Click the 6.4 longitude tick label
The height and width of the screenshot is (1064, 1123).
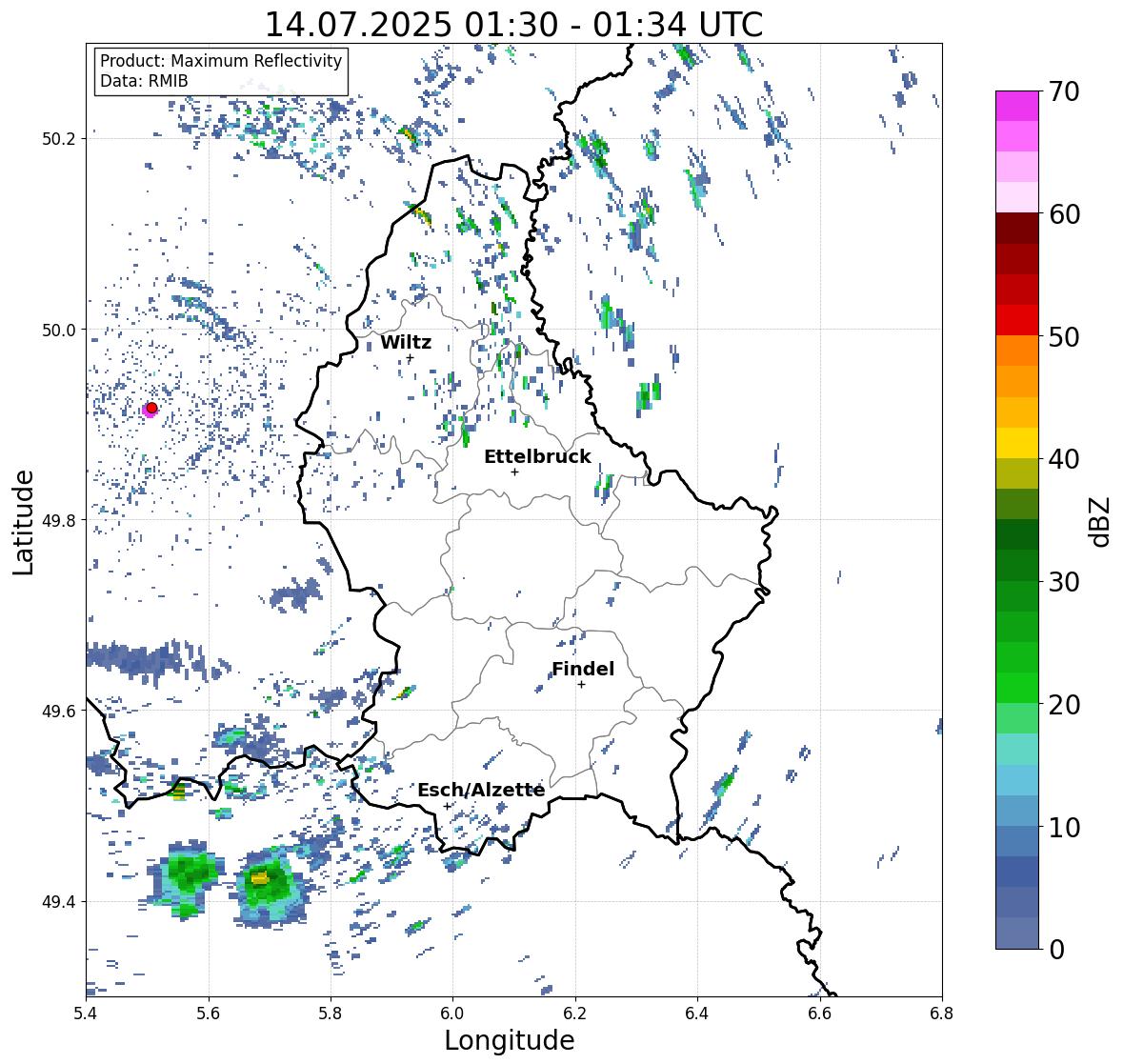697,1014
